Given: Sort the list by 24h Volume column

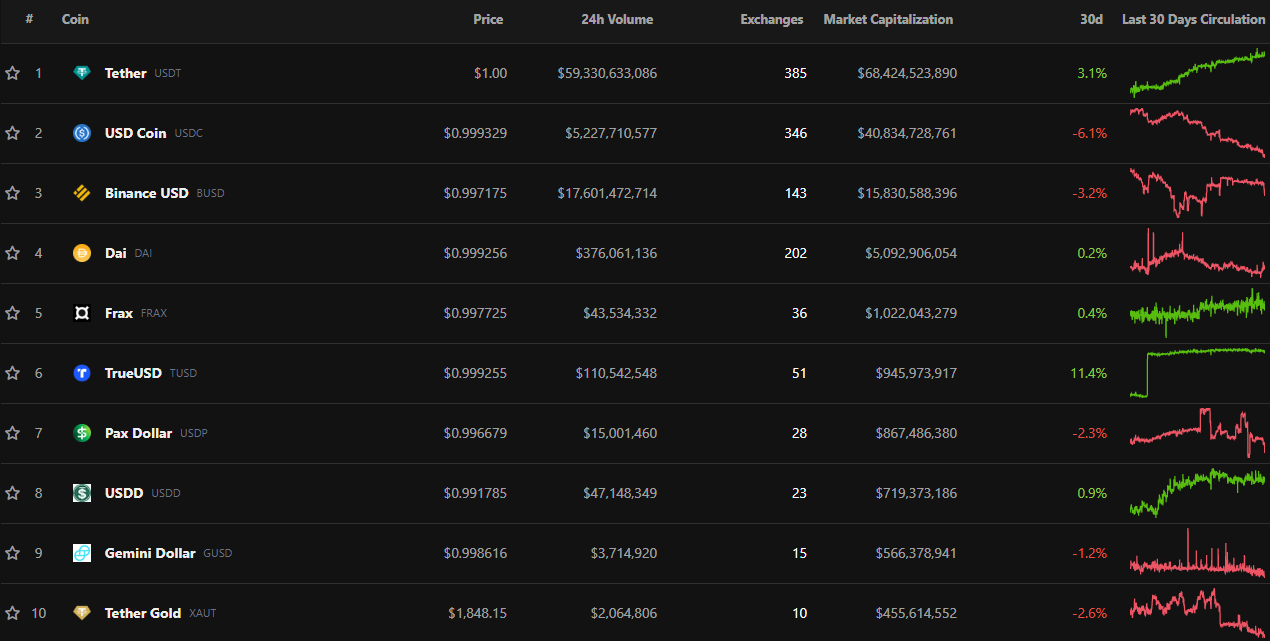Looking at the screenshot, I should 617,19.
